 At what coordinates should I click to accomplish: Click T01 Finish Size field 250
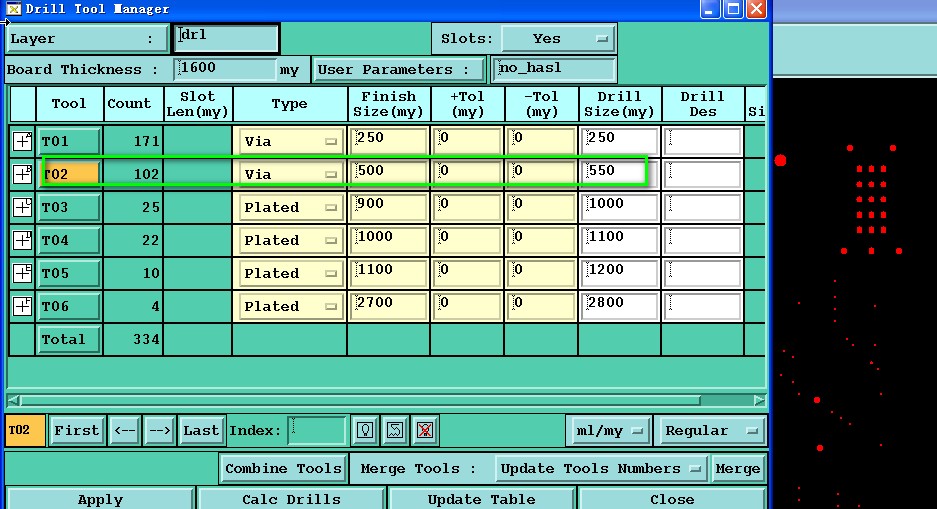coord(388,142)
